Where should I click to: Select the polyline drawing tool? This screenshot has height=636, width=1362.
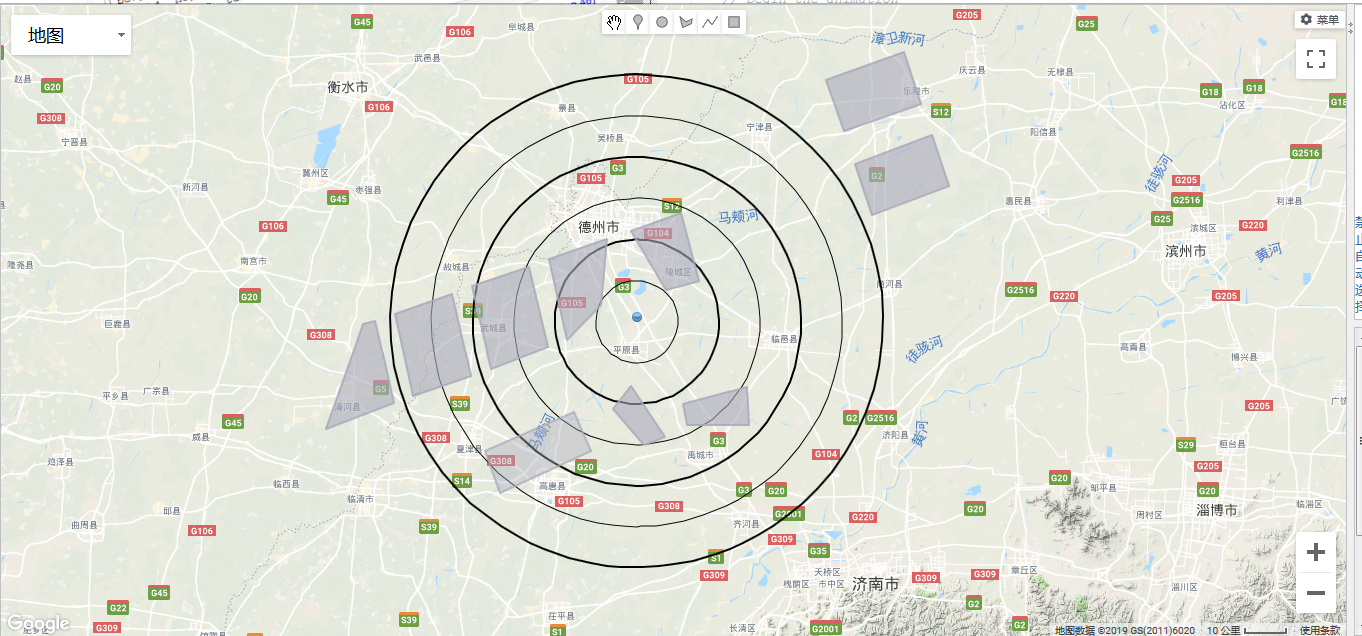710,22
